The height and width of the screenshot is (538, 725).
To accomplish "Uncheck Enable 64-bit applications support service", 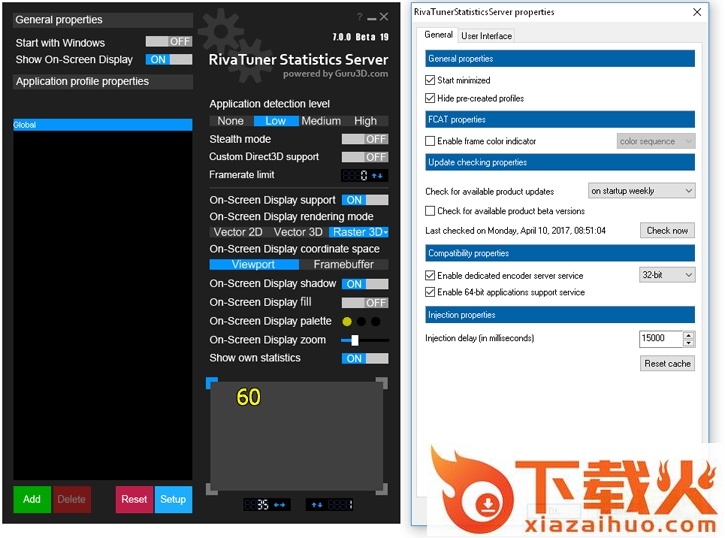I will (430, 292).
